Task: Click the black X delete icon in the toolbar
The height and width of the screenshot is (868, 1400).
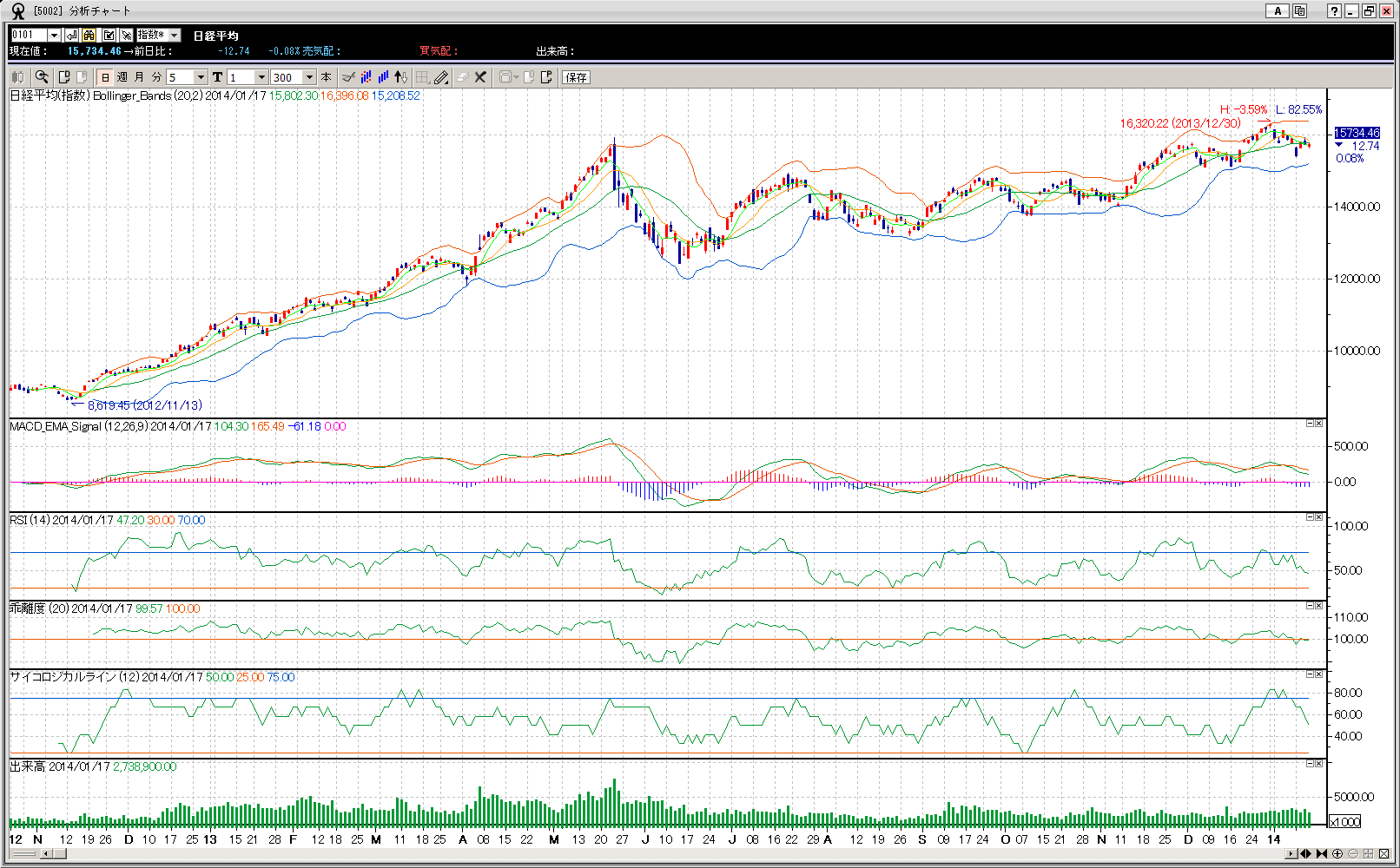Action: point(480,77)
